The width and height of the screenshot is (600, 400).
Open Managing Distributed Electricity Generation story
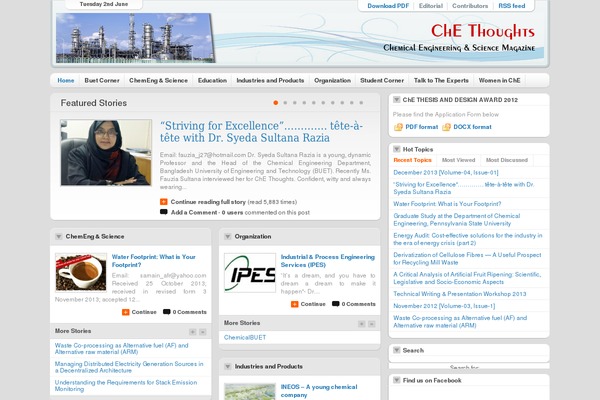coord(129,367)
